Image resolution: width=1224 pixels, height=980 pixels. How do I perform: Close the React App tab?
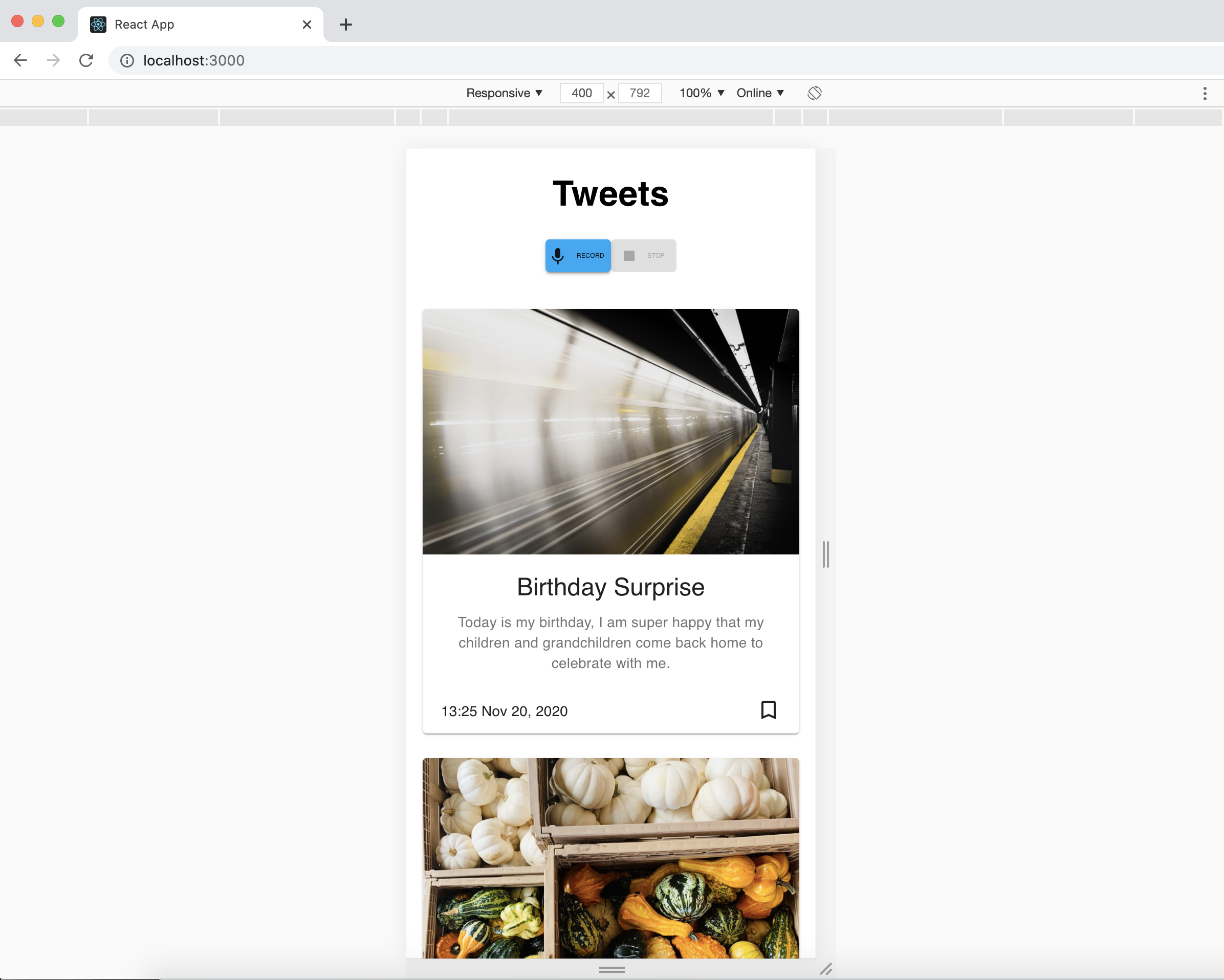[307, 25]
